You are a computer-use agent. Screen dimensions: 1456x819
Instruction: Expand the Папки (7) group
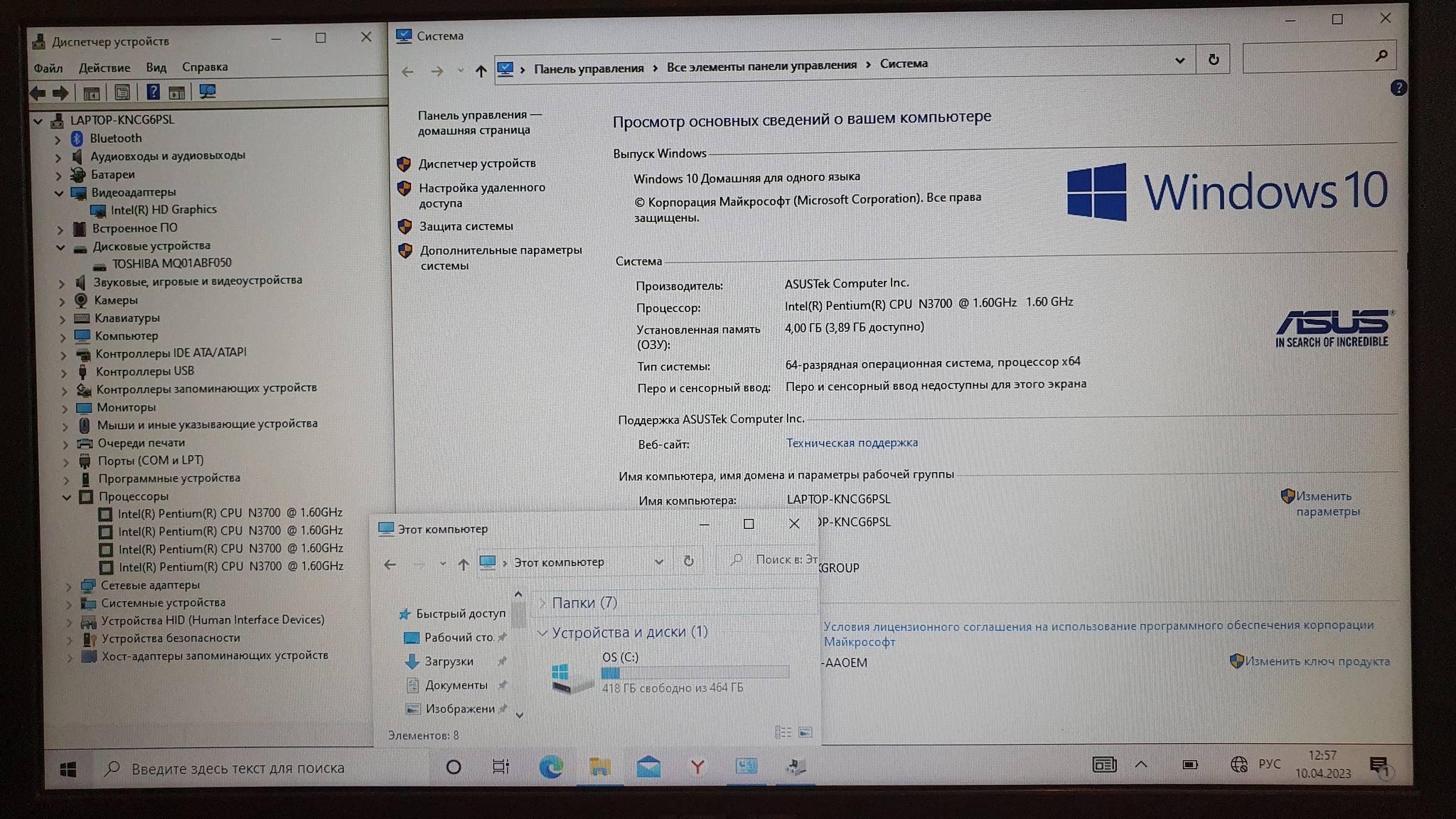542,603
